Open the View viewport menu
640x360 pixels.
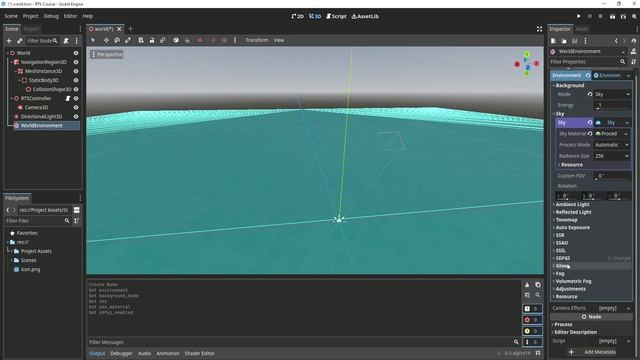279,40
